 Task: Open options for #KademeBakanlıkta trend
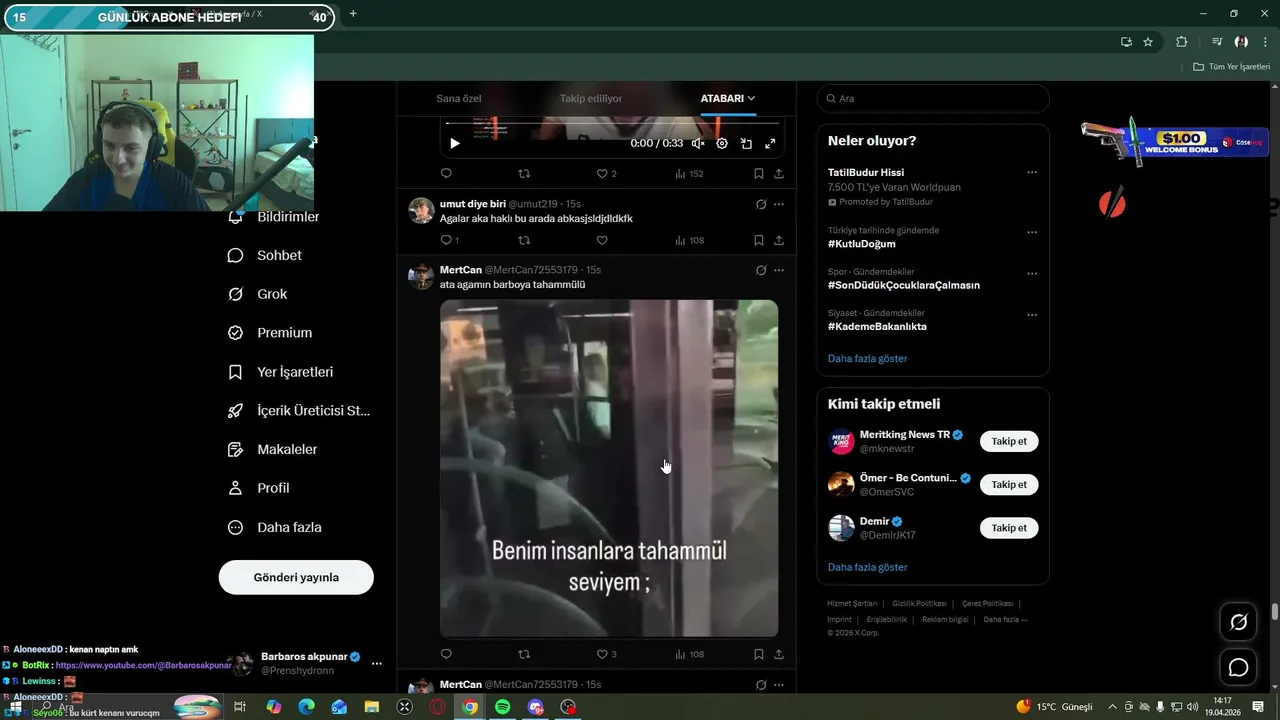(x=1032, y=315)
